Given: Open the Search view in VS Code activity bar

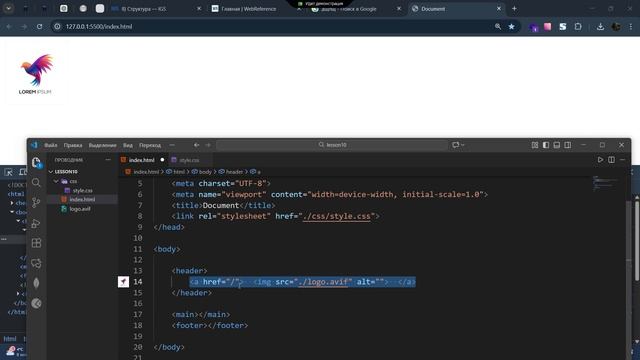Looking at the screenshot, I should coord(36,182).
